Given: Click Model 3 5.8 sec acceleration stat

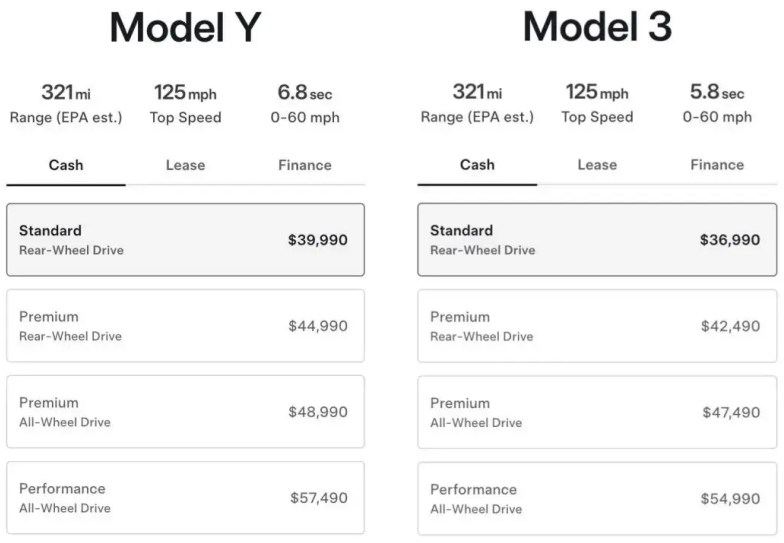Looking at the screenshot, I should pos(717,104).
